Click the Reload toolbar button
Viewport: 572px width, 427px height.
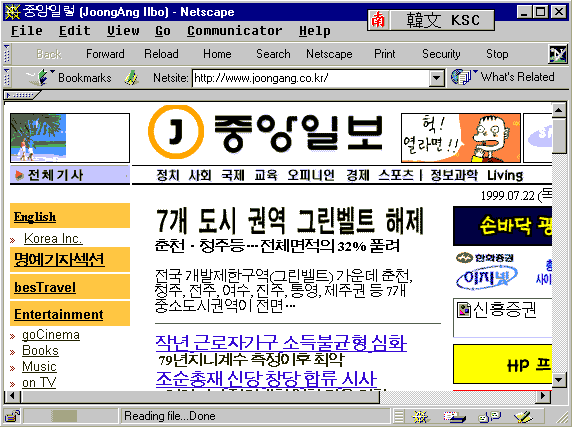[161, 54]
